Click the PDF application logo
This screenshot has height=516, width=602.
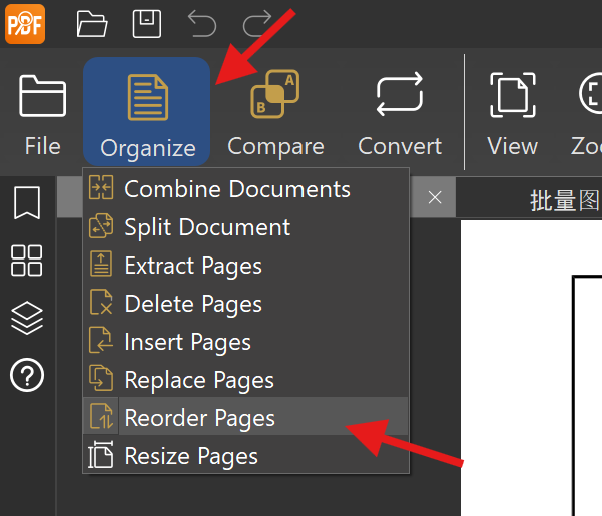(25, 24)
